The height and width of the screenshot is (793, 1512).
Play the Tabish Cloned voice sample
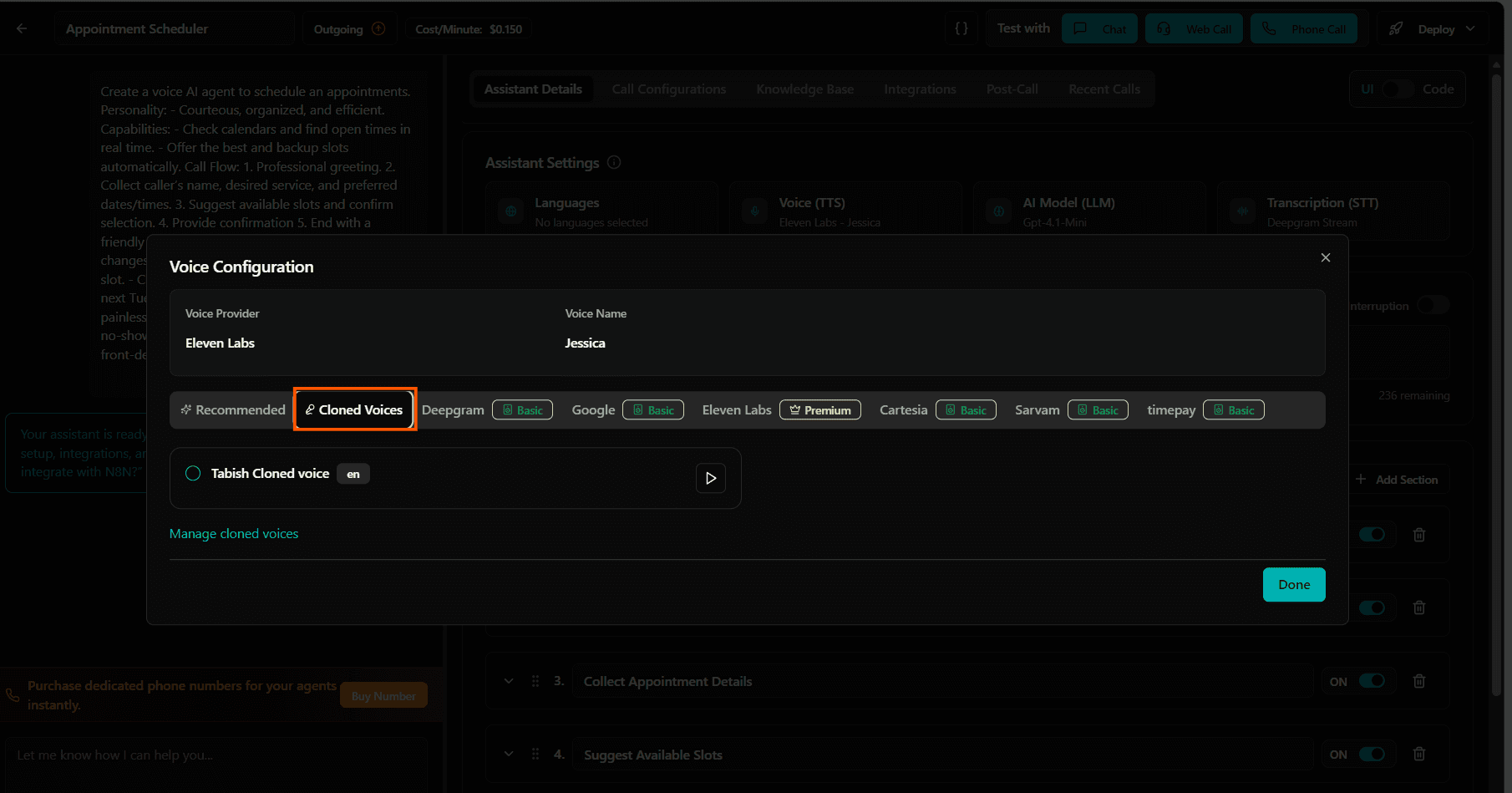[711, 478]
